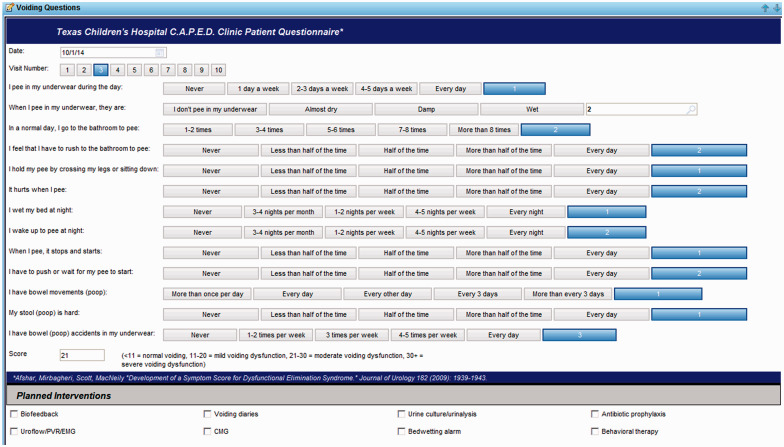Click blue score box for daytime underwear row
Screen dimensions: 784x447
click(514, 88)
